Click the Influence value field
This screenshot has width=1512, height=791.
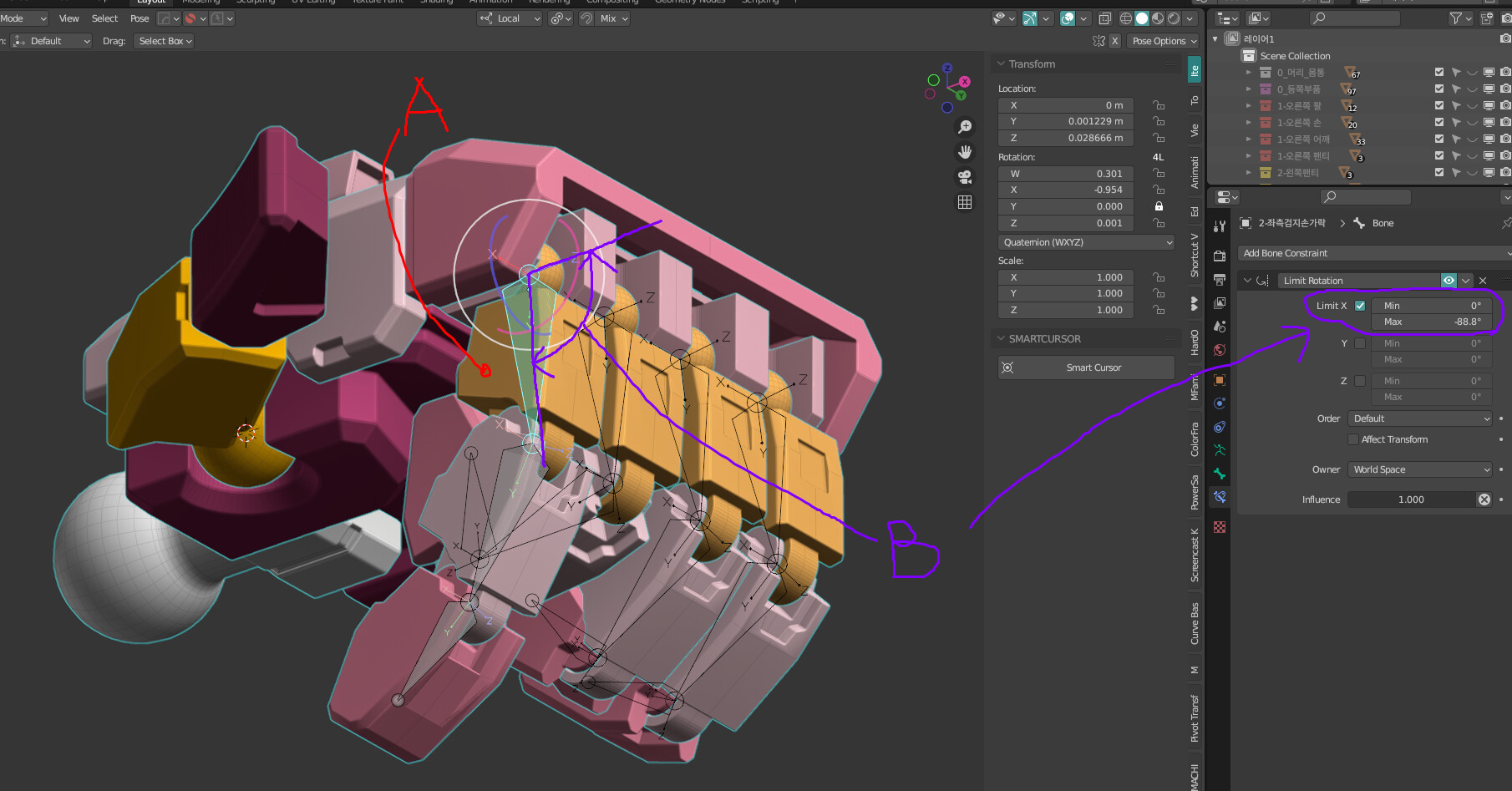pyautogui.click(x=1412, y=499)
